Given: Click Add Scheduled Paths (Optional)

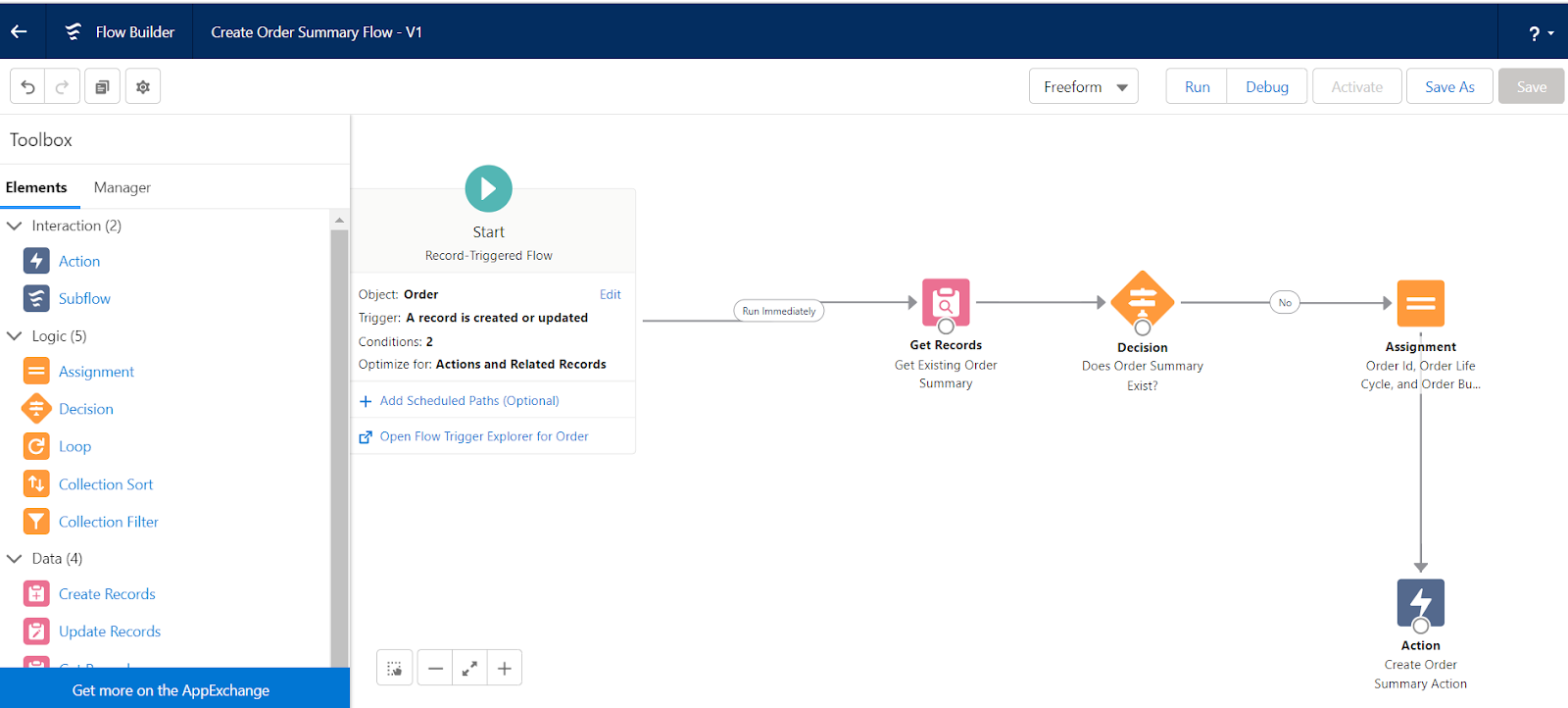Looking at the screenshot, I should (469, 401).
